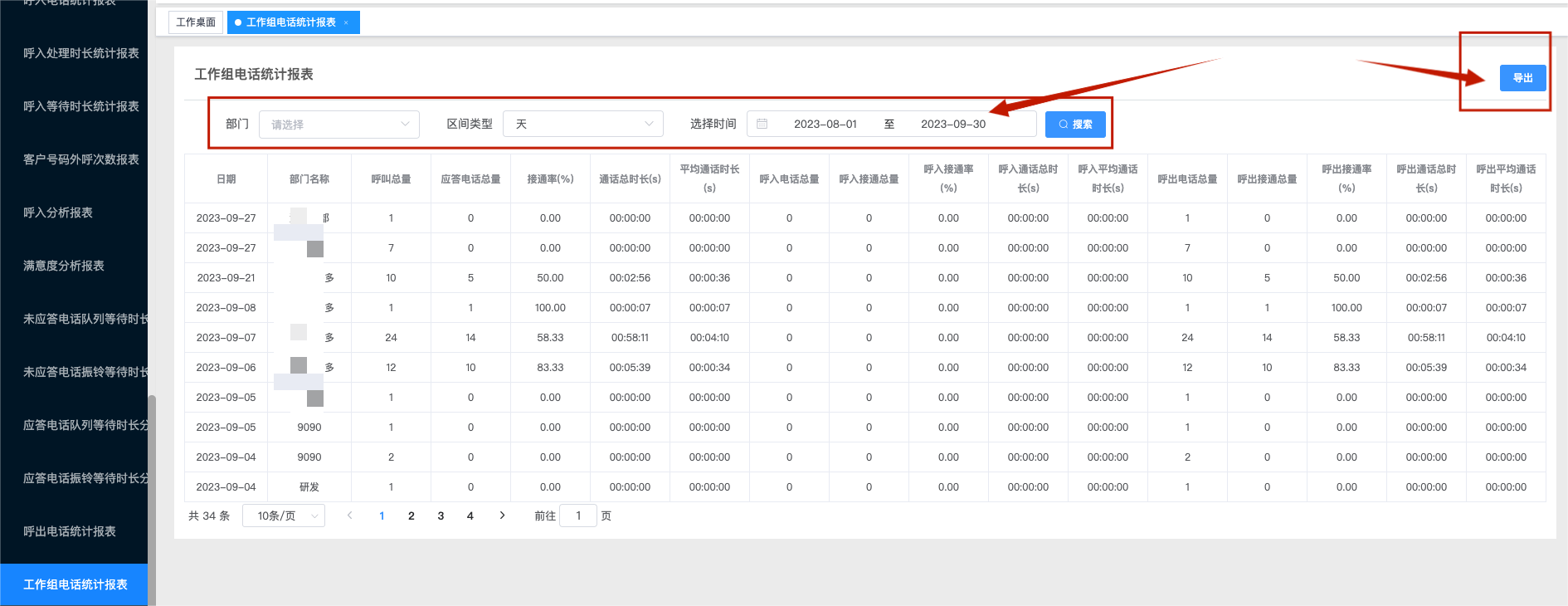Switch to the 工作桌面 tab

(x=196, y=22)
